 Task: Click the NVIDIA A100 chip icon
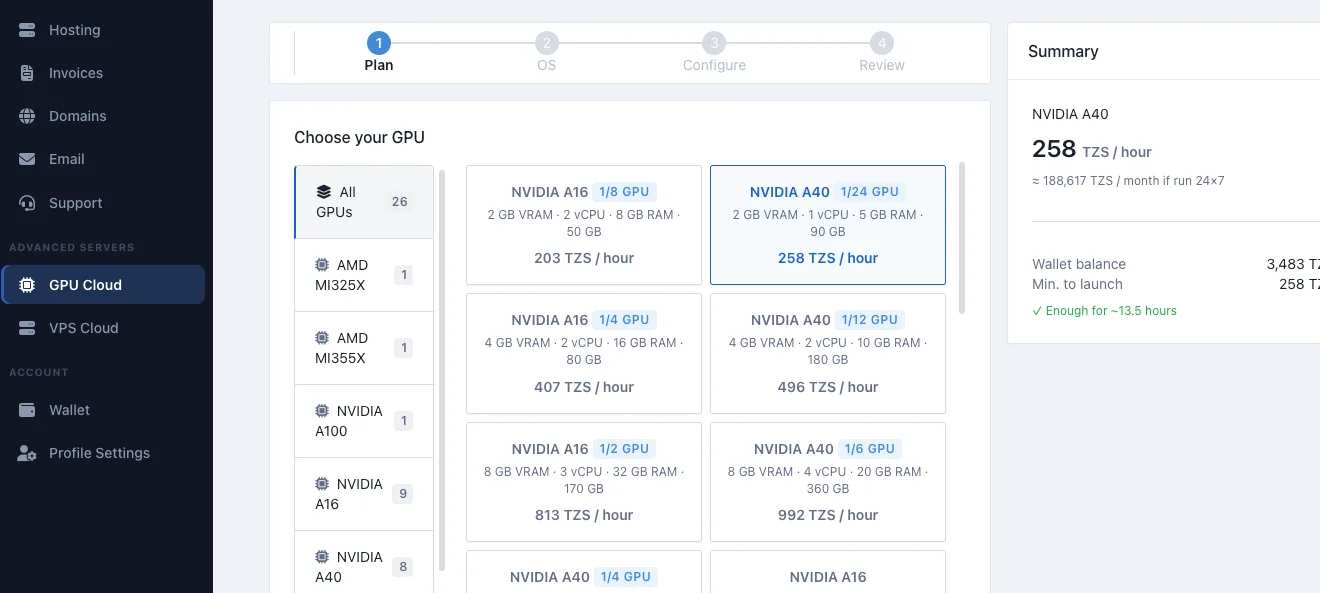[x=322, y=411]
